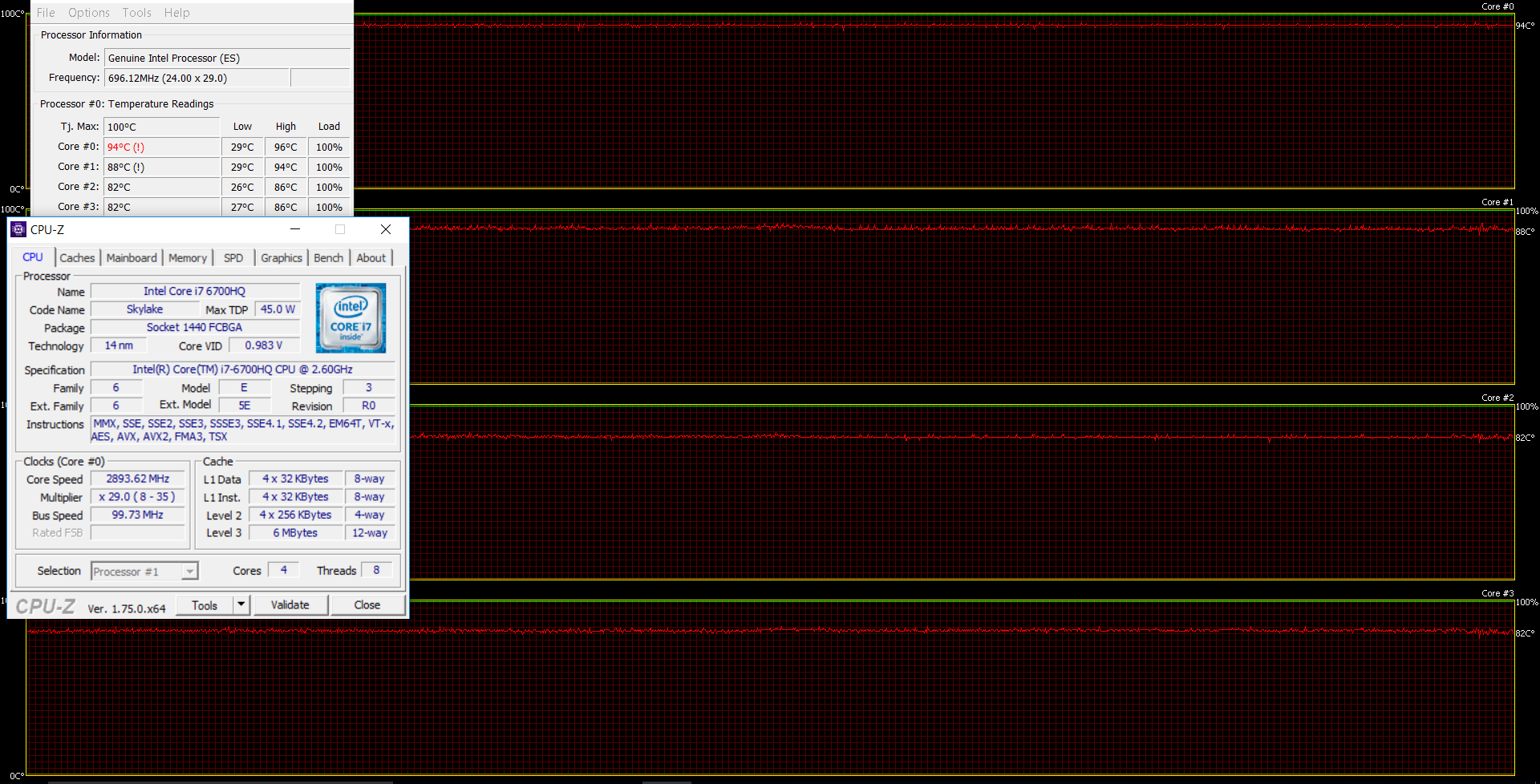Select the CPU tab in CPU-Z
This screenshot has height=784, width=1540.
pyautogui.click(x=33, y=257)
